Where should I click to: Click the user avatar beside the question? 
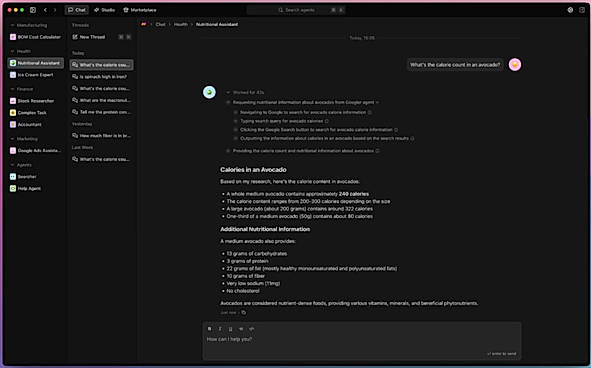pyautogui.click(x=515, y=64)
